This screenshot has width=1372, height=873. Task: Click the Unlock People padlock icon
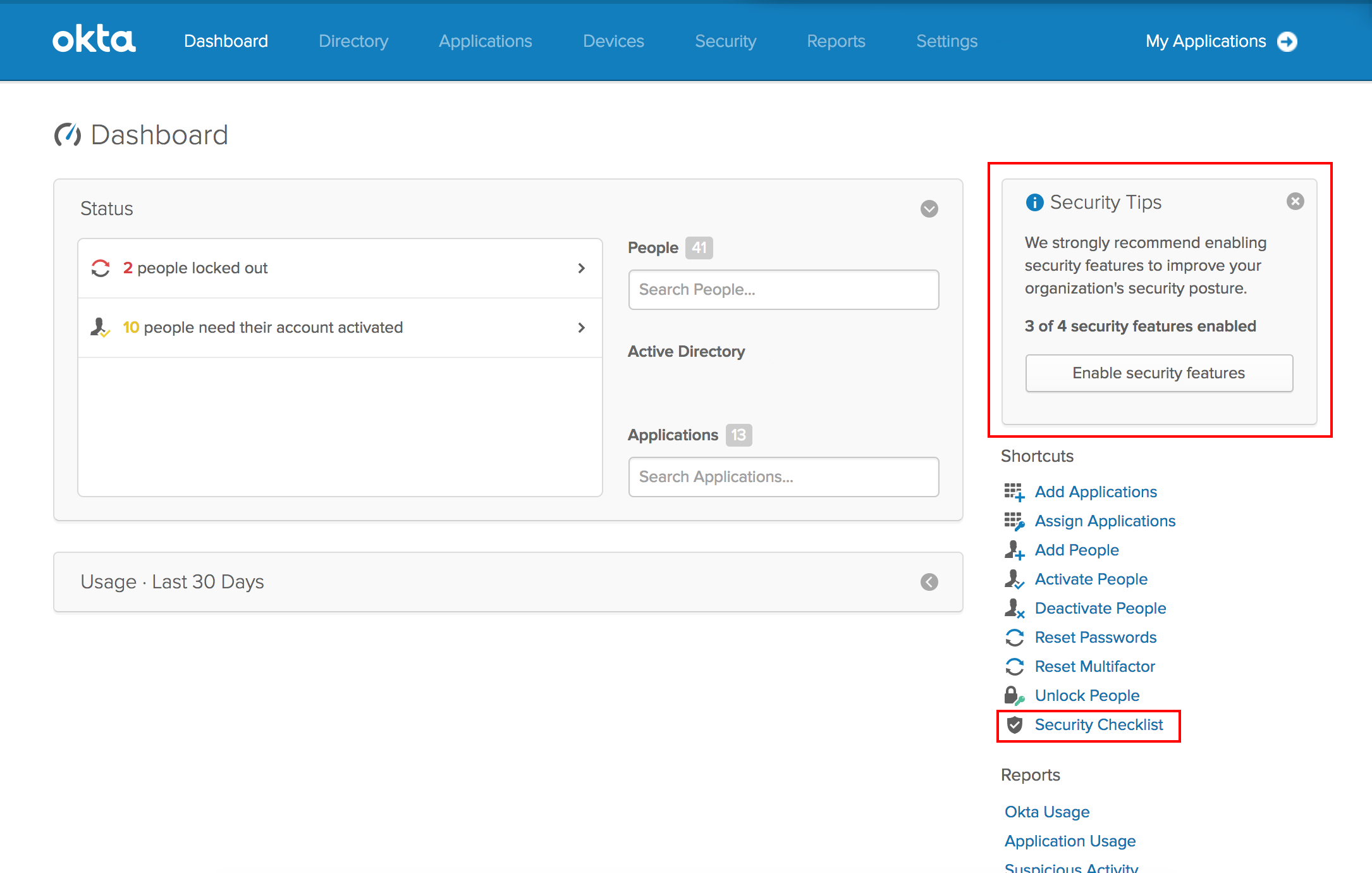click(x=1014, y=696)
